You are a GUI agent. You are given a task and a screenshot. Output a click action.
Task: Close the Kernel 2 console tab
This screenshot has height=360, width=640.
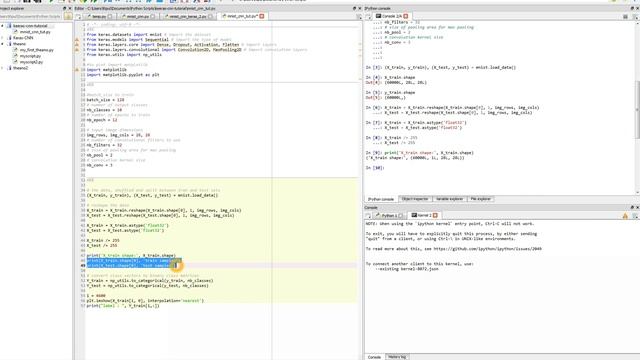(435, 216)
